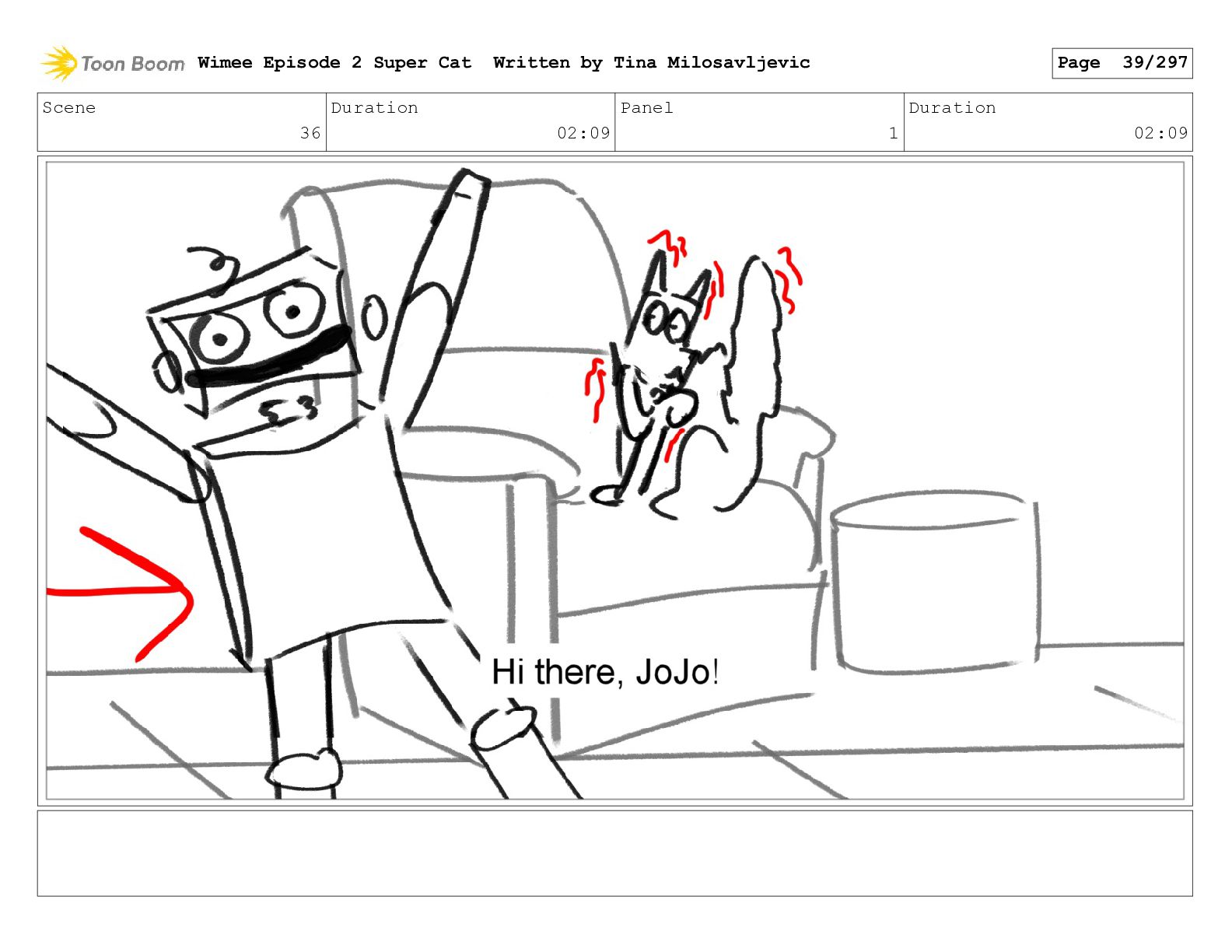Click 'Written by Tina Milosavljevic' text
This screenshot has width=1232, height=952.
651,63
